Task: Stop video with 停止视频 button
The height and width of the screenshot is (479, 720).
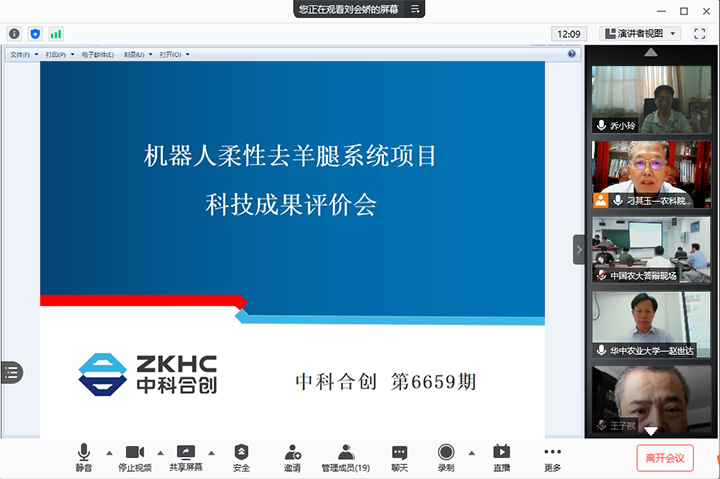Action: click(135, 457)
